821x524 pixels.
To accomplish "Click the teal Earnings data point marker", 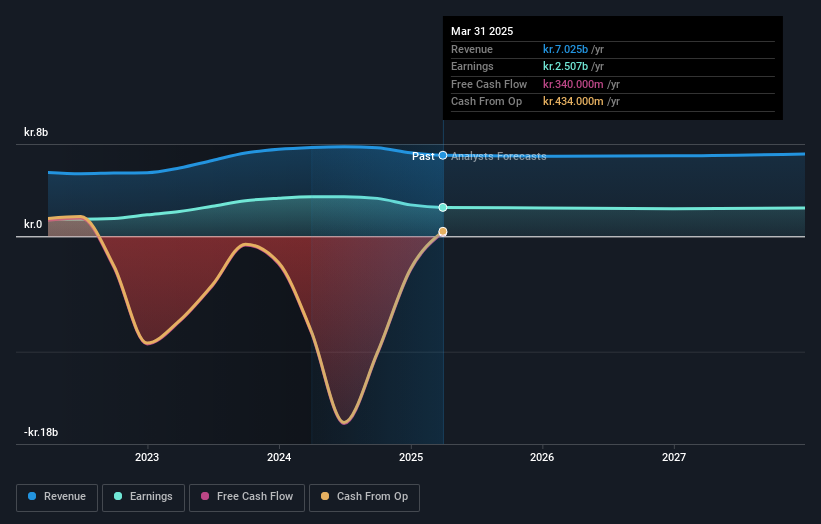I will (x=443, y=207).
